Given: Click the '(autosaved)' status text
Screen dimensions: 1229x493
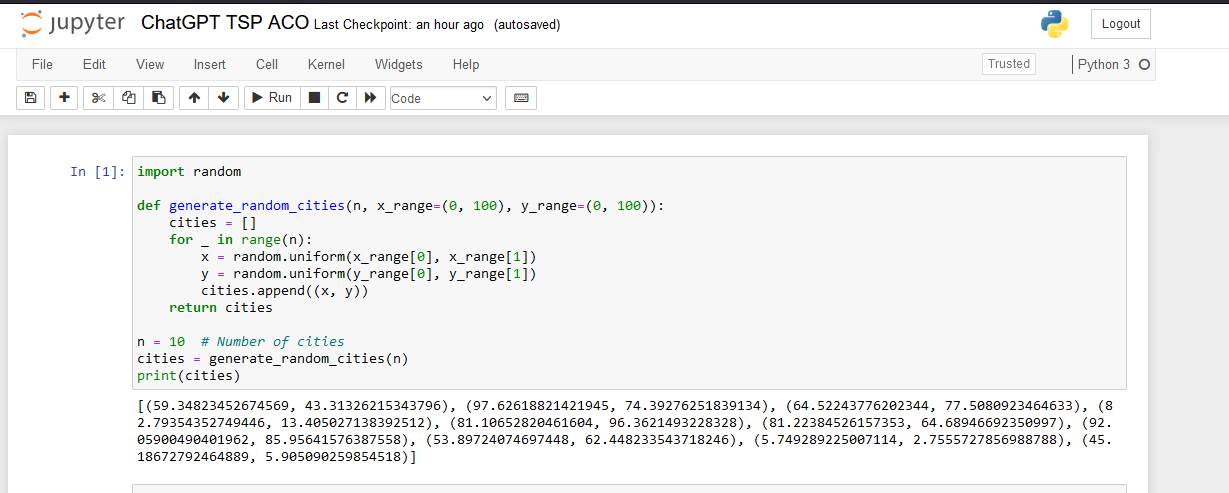Looking at the screenshot, I should [527, 25].
